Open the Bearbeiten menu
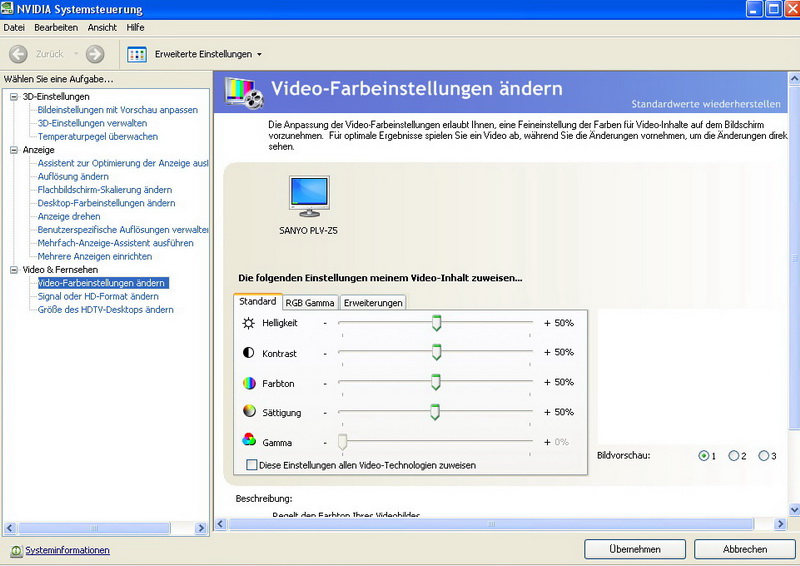 point(56,28)
